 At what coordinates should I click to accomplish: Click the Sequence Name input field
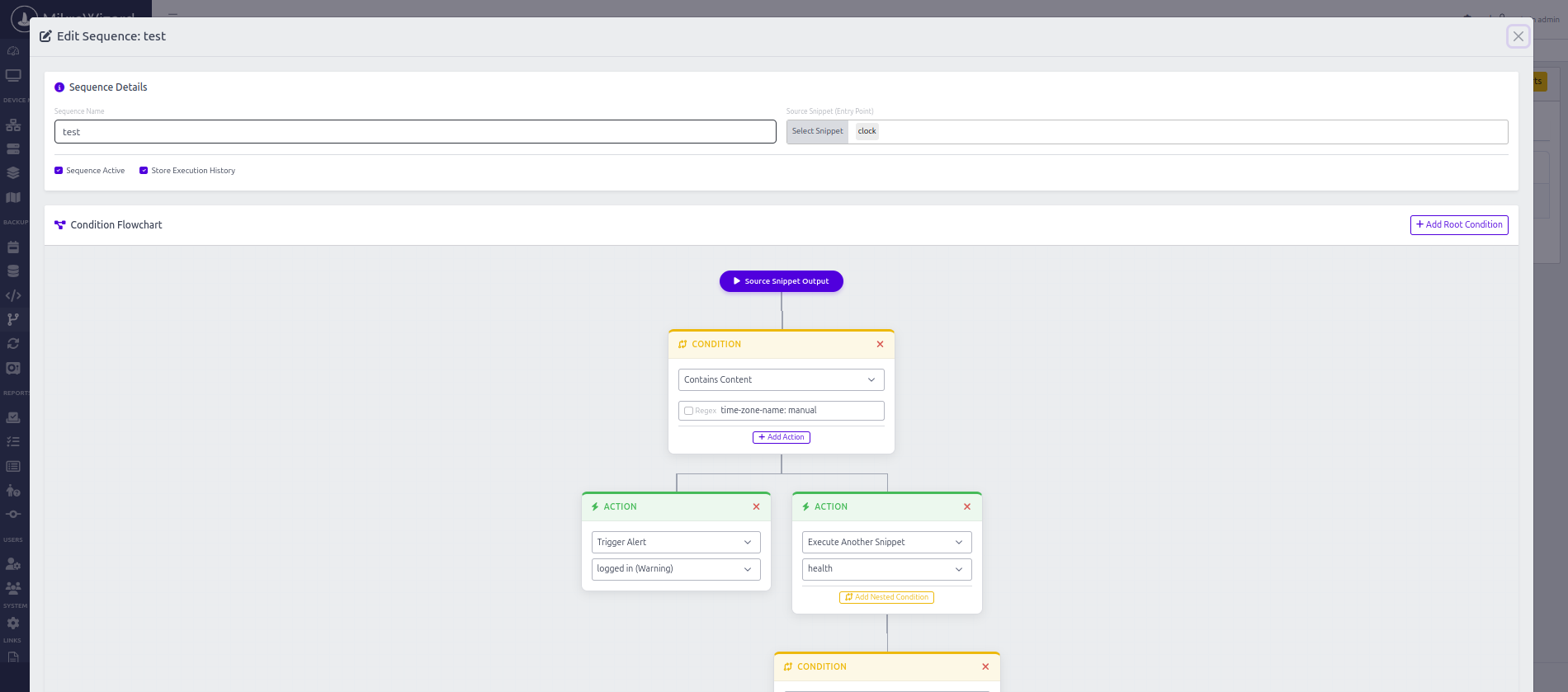[x=414, y=132]
